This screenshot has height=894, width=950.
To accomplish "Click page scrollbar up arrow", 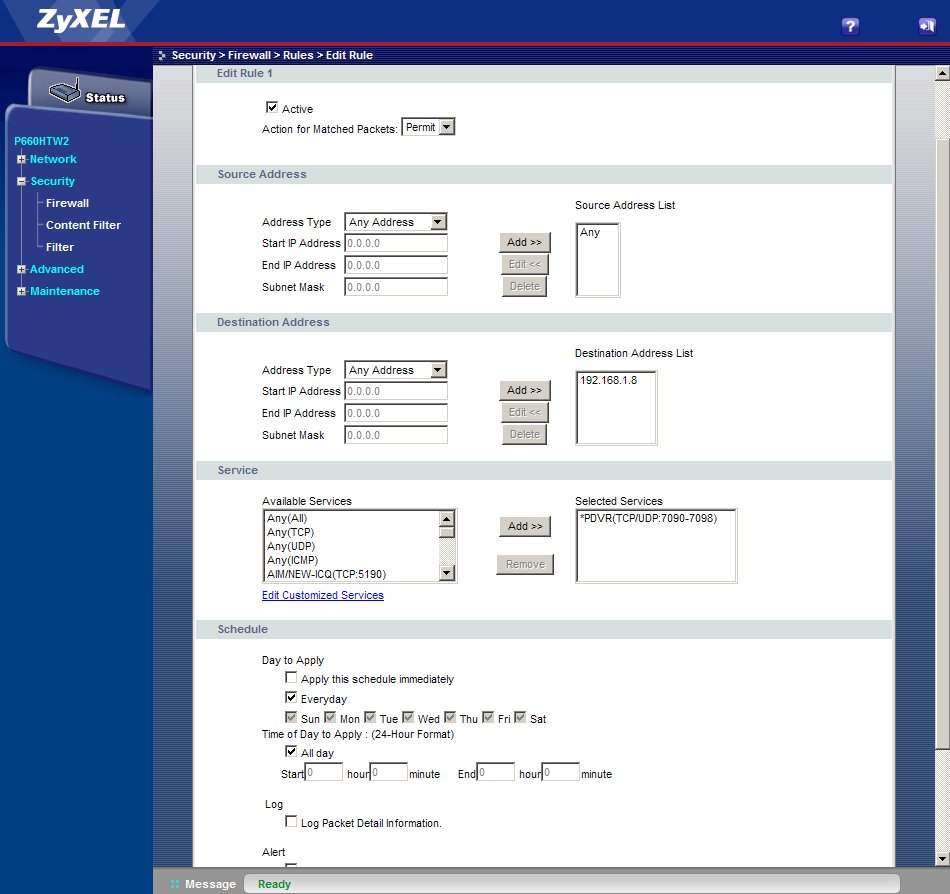I will tap(941, 74).
